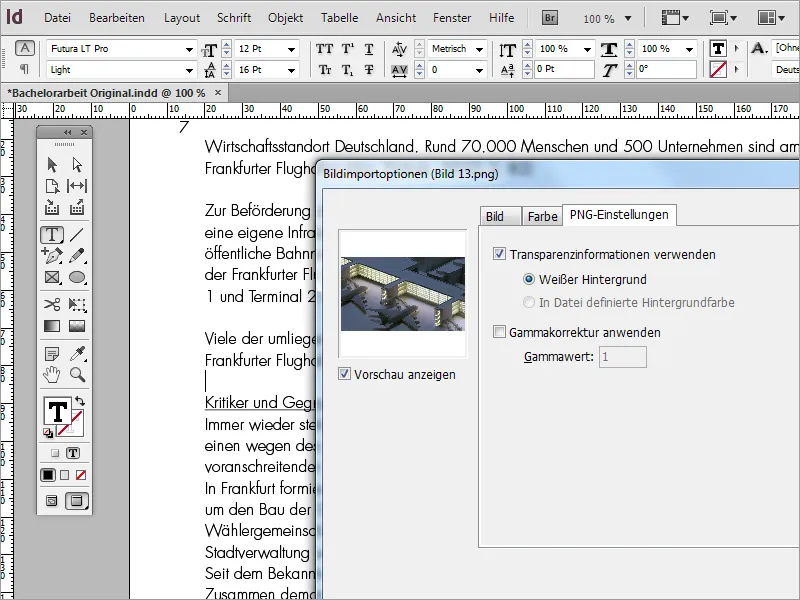Select the Gradient Feather tool
This screenshot has height=600, width=800.
[77, 326]
